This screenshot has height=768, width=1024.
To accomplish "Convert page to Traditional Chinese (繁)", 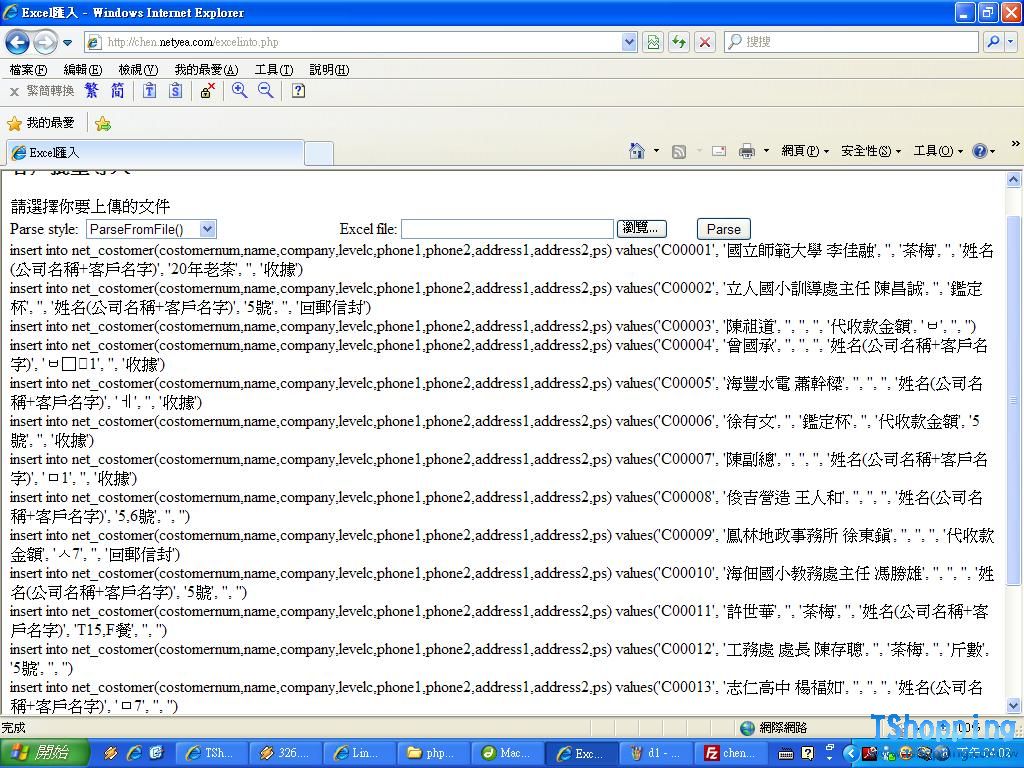I will pyautogui.click(x=92, y=91).
